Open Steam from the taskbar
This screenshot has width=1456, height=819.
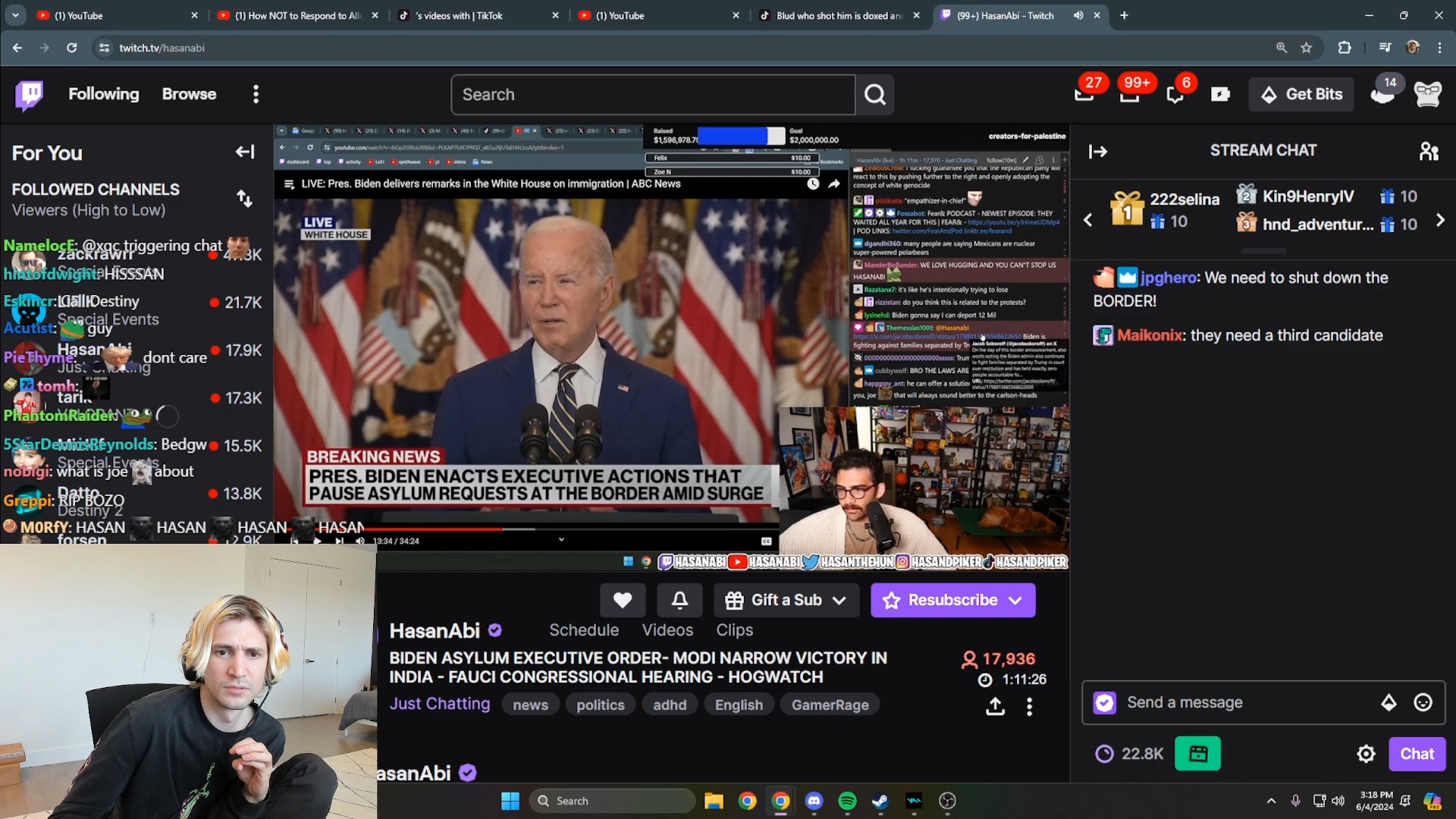pos(880,801)
